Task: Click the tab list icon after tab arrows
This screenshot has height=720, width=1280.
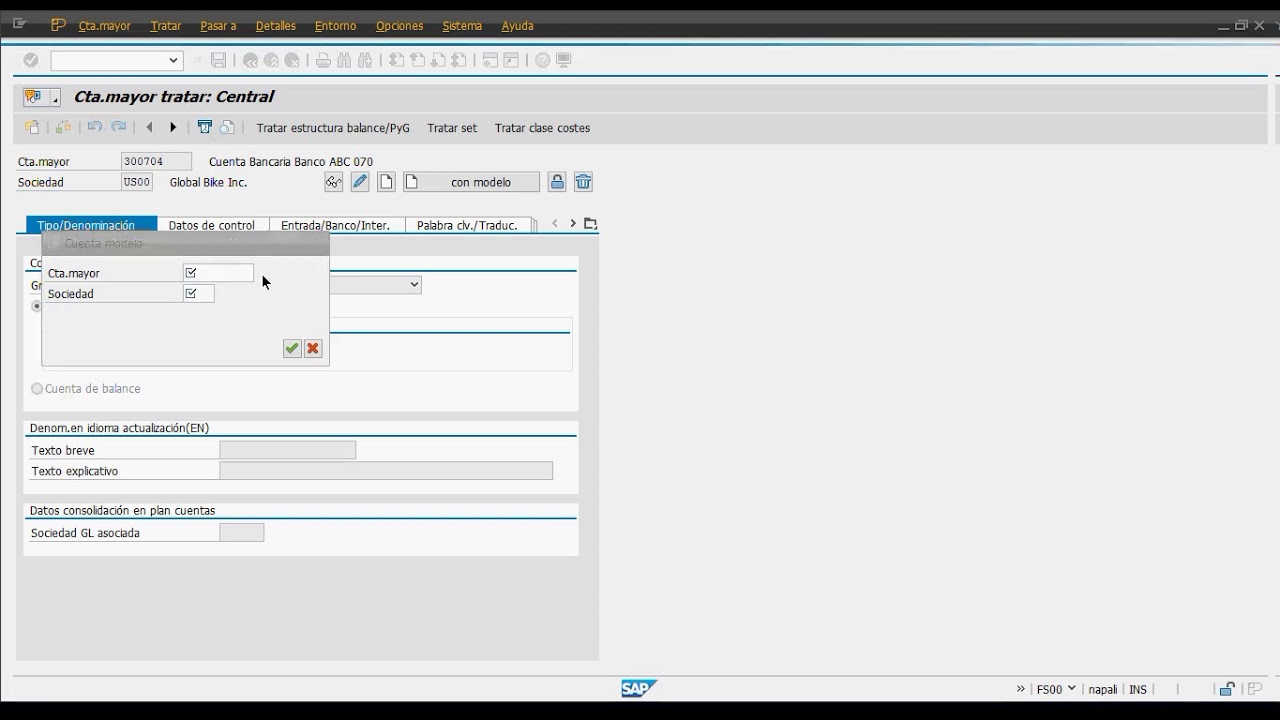Action: tap(590, 224)
